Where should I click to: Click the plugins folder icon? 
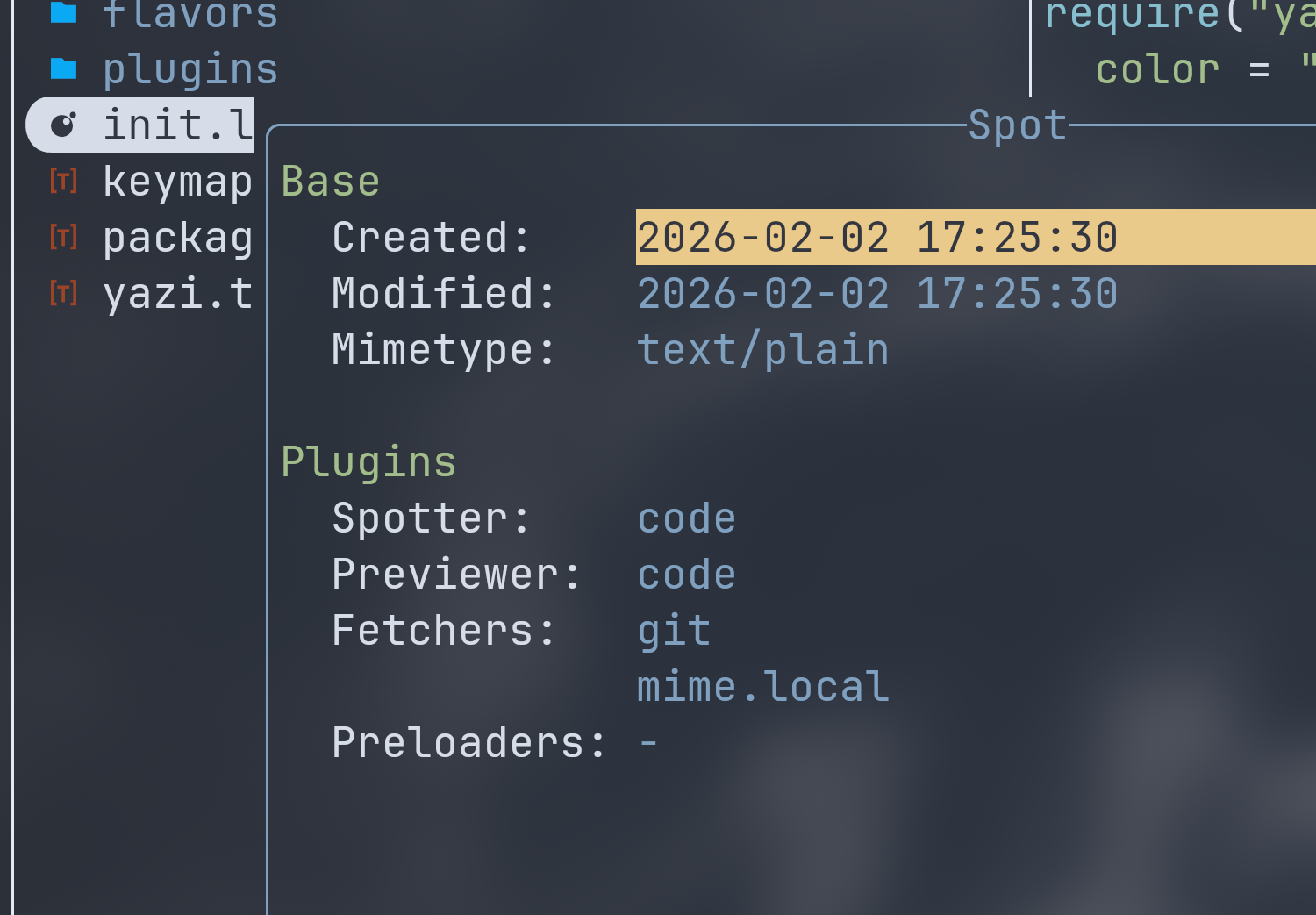click(64, 68)
